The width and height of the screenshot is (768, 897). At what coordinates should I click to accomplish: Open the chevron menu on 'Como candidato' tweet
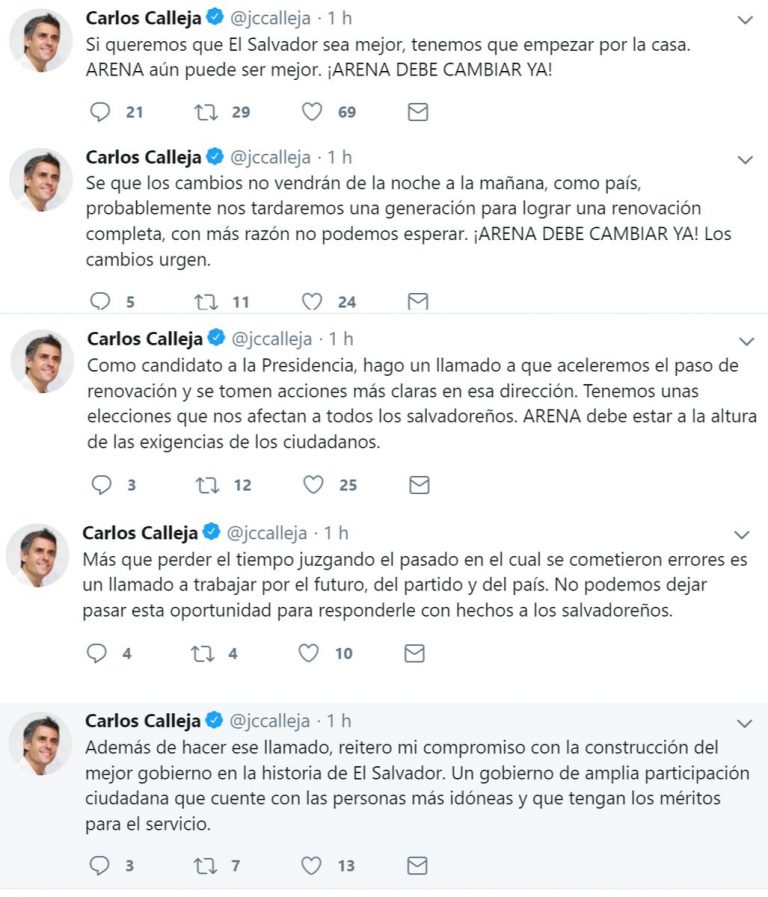point(747,342)
